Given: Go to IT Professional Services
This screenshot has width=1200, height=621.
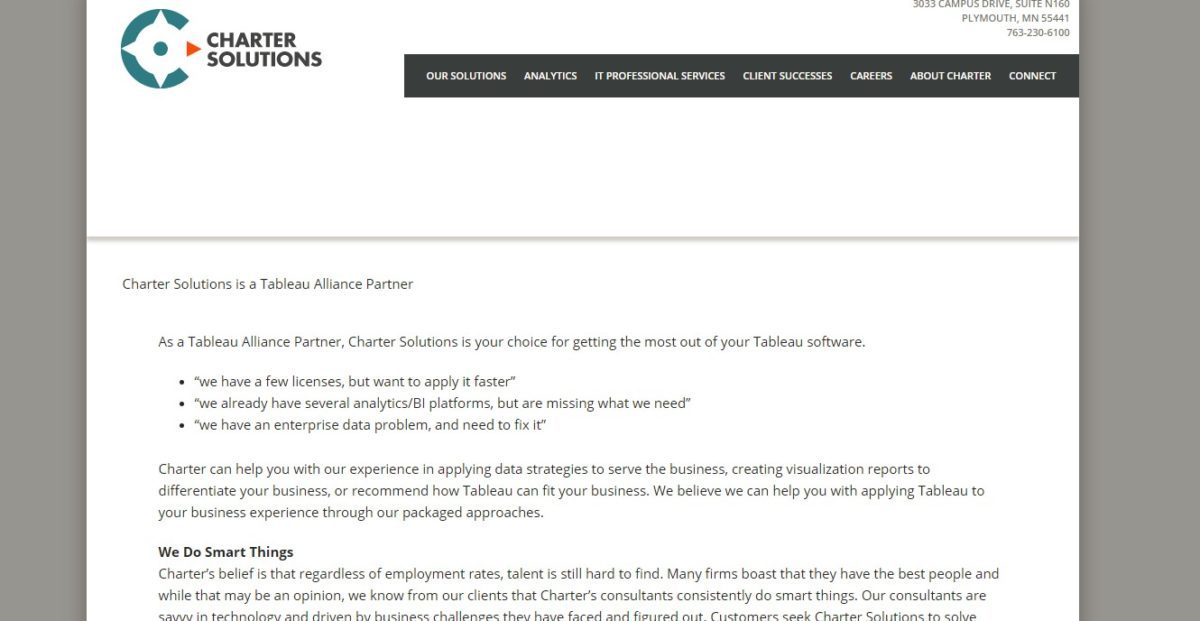Looking at the screenshot, I should pyautogui.click(x=660, y=76).
